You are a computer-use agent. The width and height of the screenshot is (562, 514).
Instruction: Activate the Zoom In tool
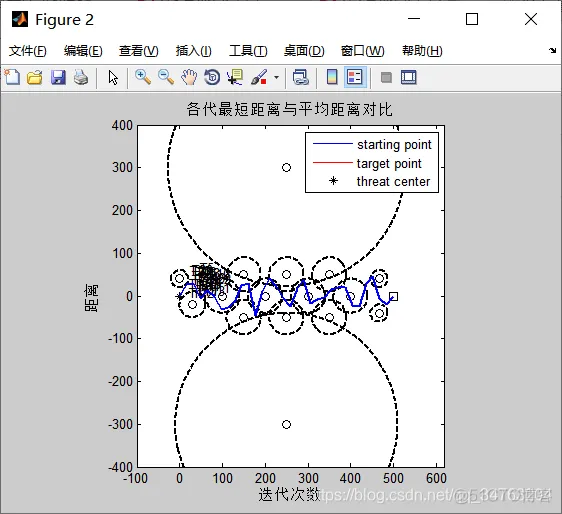pyautogui.click(x=143, y=77)
